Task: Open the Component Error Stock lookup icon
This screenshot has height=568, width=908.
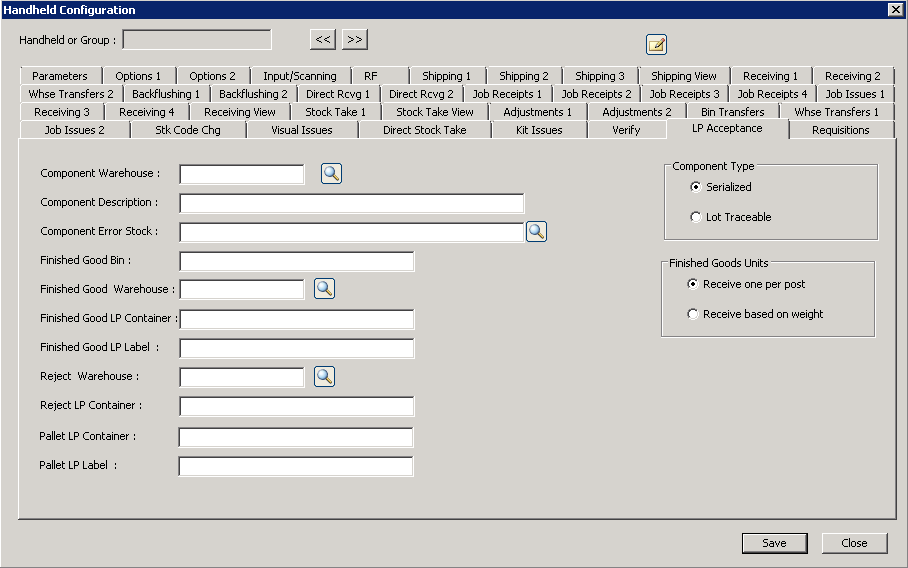Action: (536, 232)
